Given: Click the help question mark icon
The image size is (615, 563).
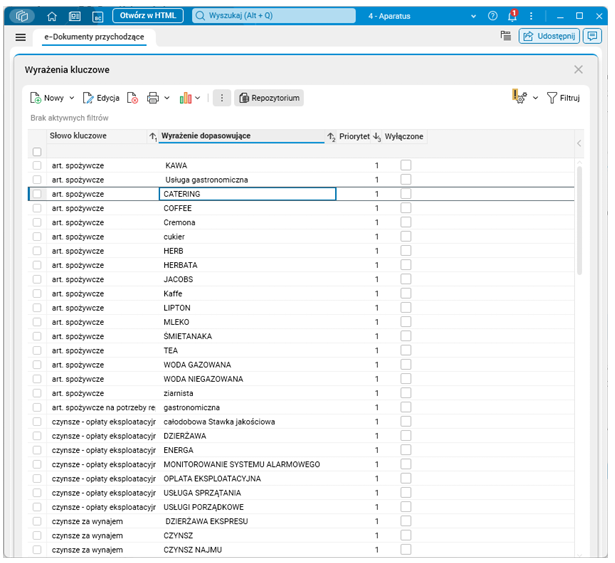Looking at the screenshot, I should 493,16.
